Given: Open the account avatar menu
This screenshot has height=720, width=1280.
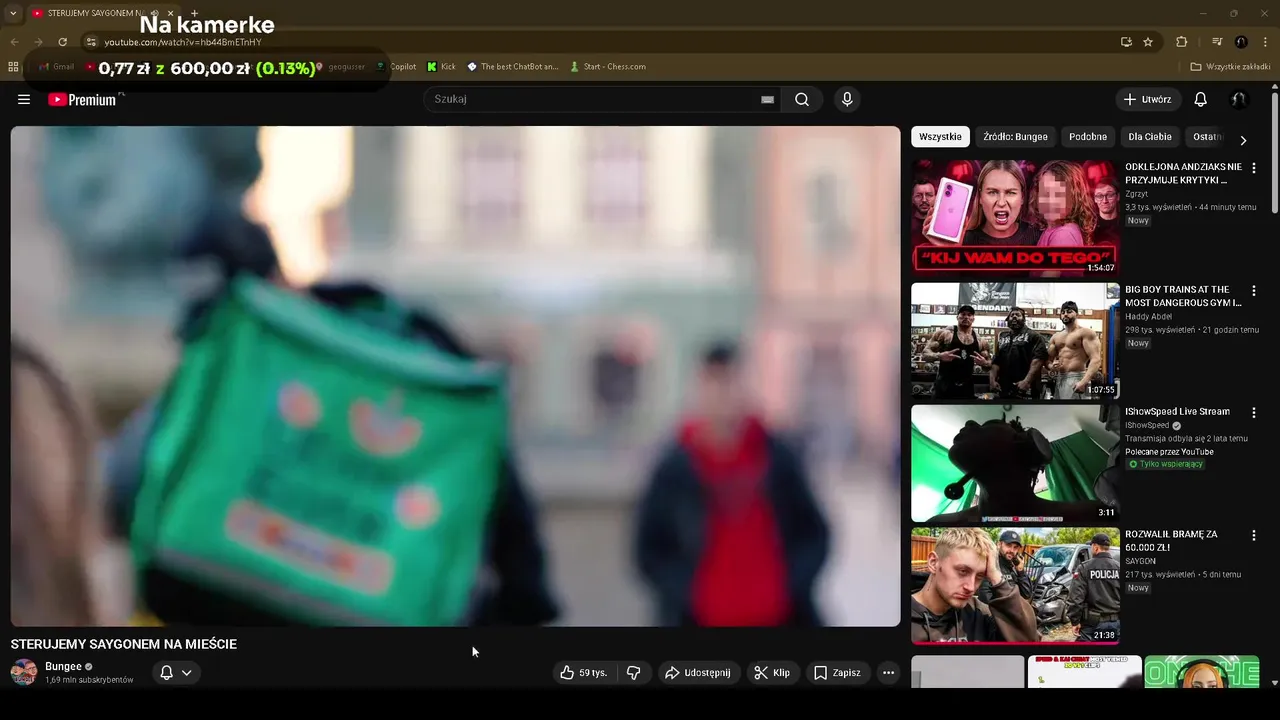Looking at the screenshot, I should click(x=1238, y=99).
